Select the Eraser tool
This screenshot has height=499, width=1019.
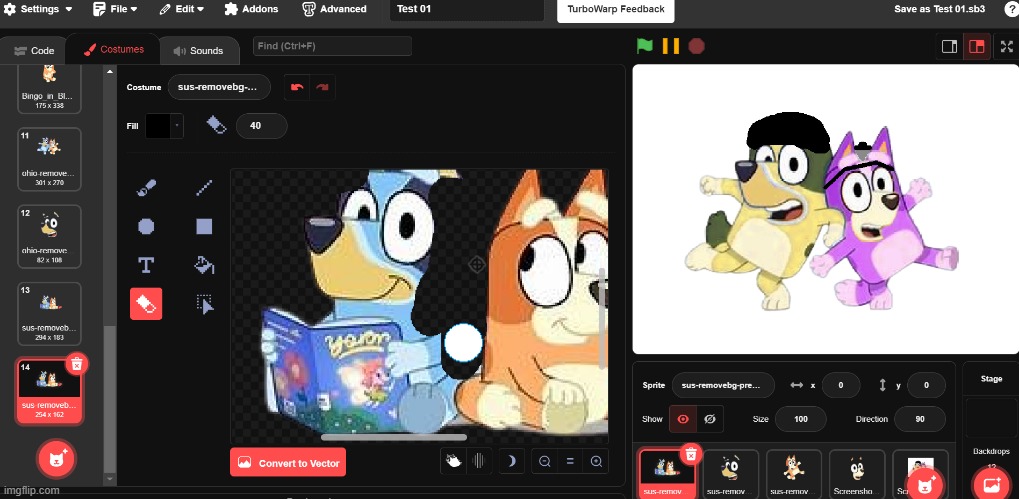pyautogui.click(x=146, y=303)
